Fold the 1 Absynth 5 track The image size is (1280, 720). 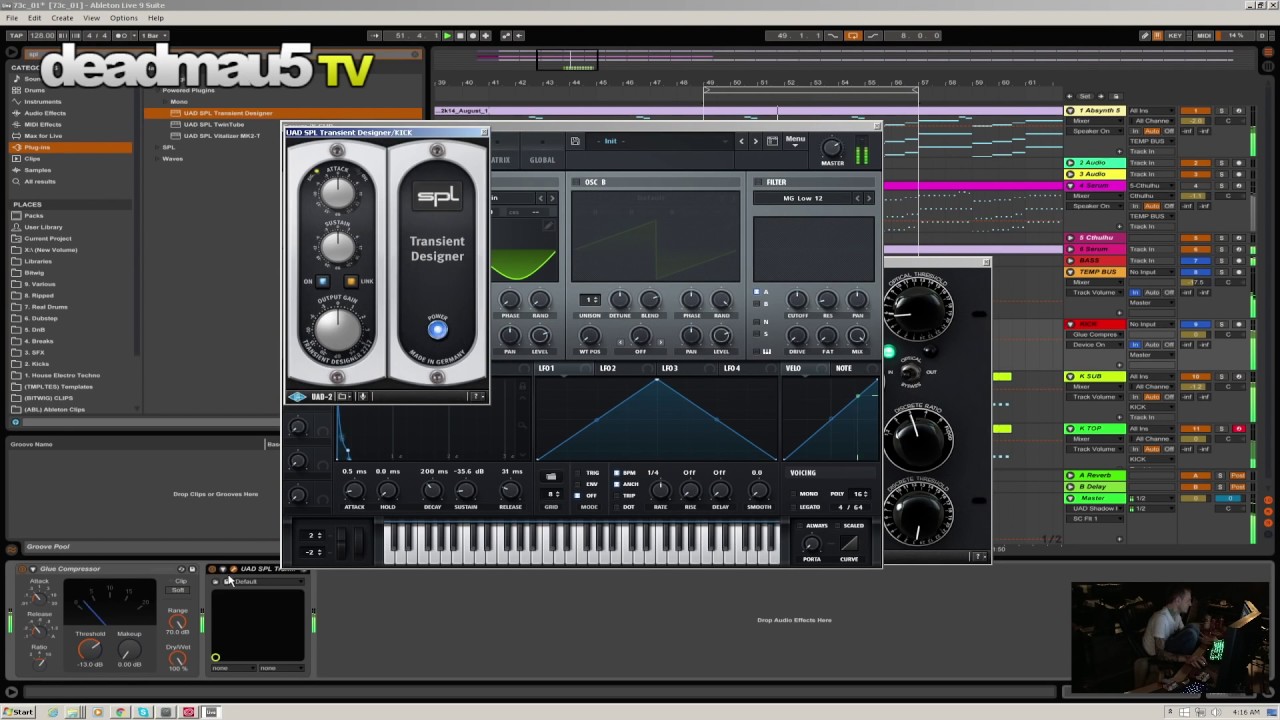(1070, 110)
